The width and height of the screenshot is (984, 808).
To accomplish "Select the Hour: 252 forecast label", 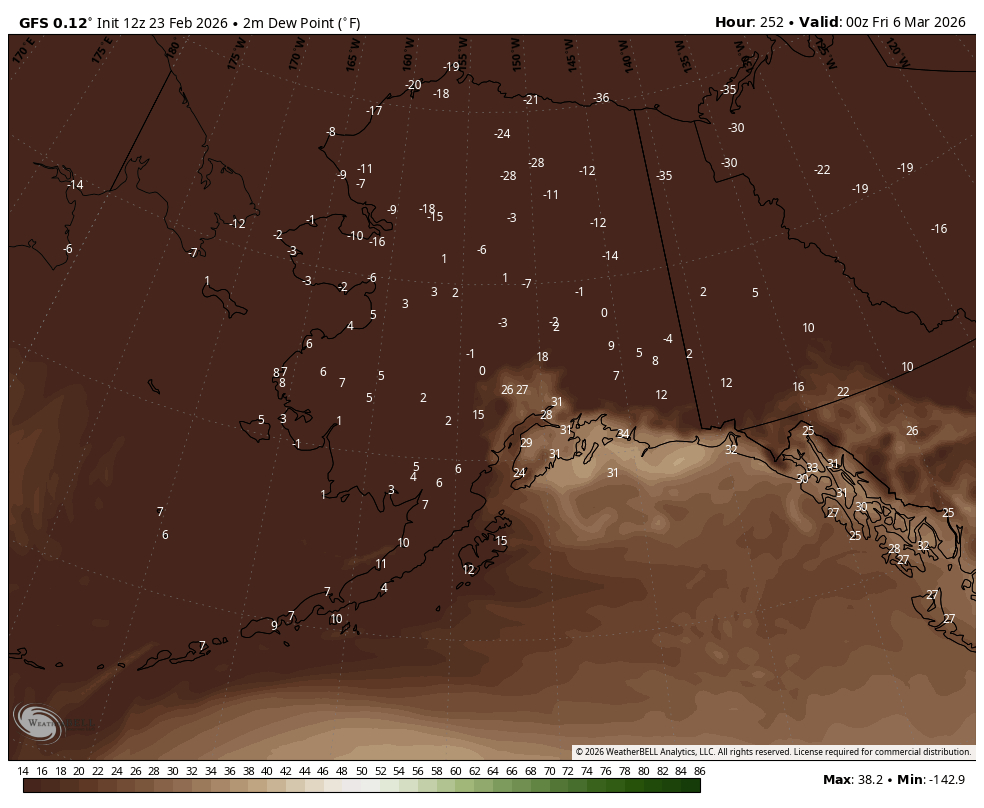I will 749,22.
